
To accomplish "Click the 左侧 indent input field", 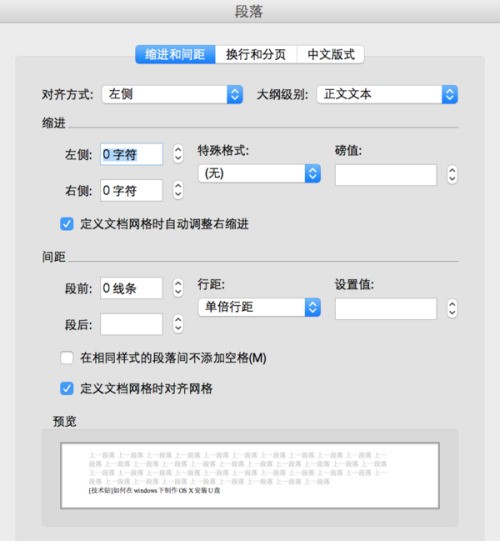I will point(131,154).
